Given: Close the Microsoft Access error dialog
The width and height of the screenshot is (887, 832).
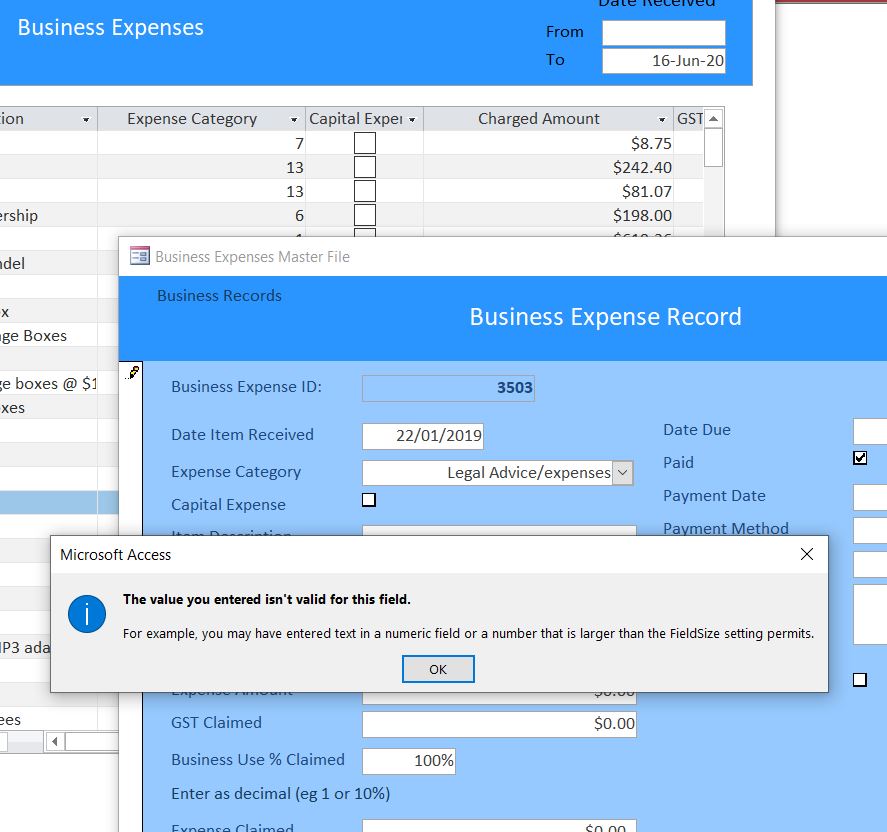Looking at the screenshot, I should (806, 553).
